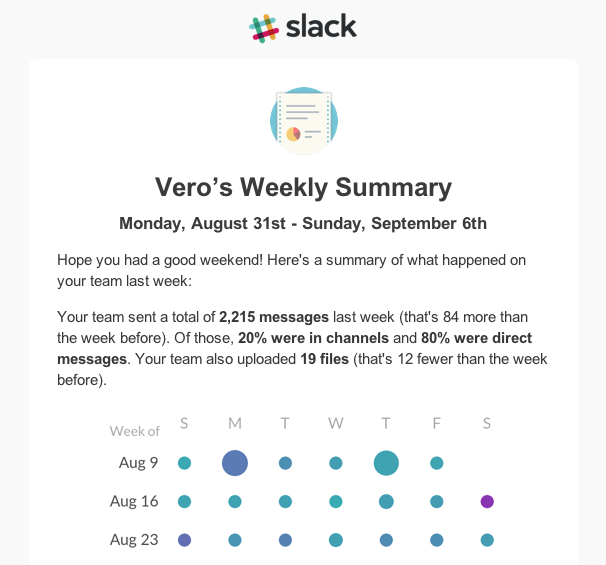Screen dimensions: 606x565
Task: Click the Aug 16 week label
Action: [x=135, y=501]
